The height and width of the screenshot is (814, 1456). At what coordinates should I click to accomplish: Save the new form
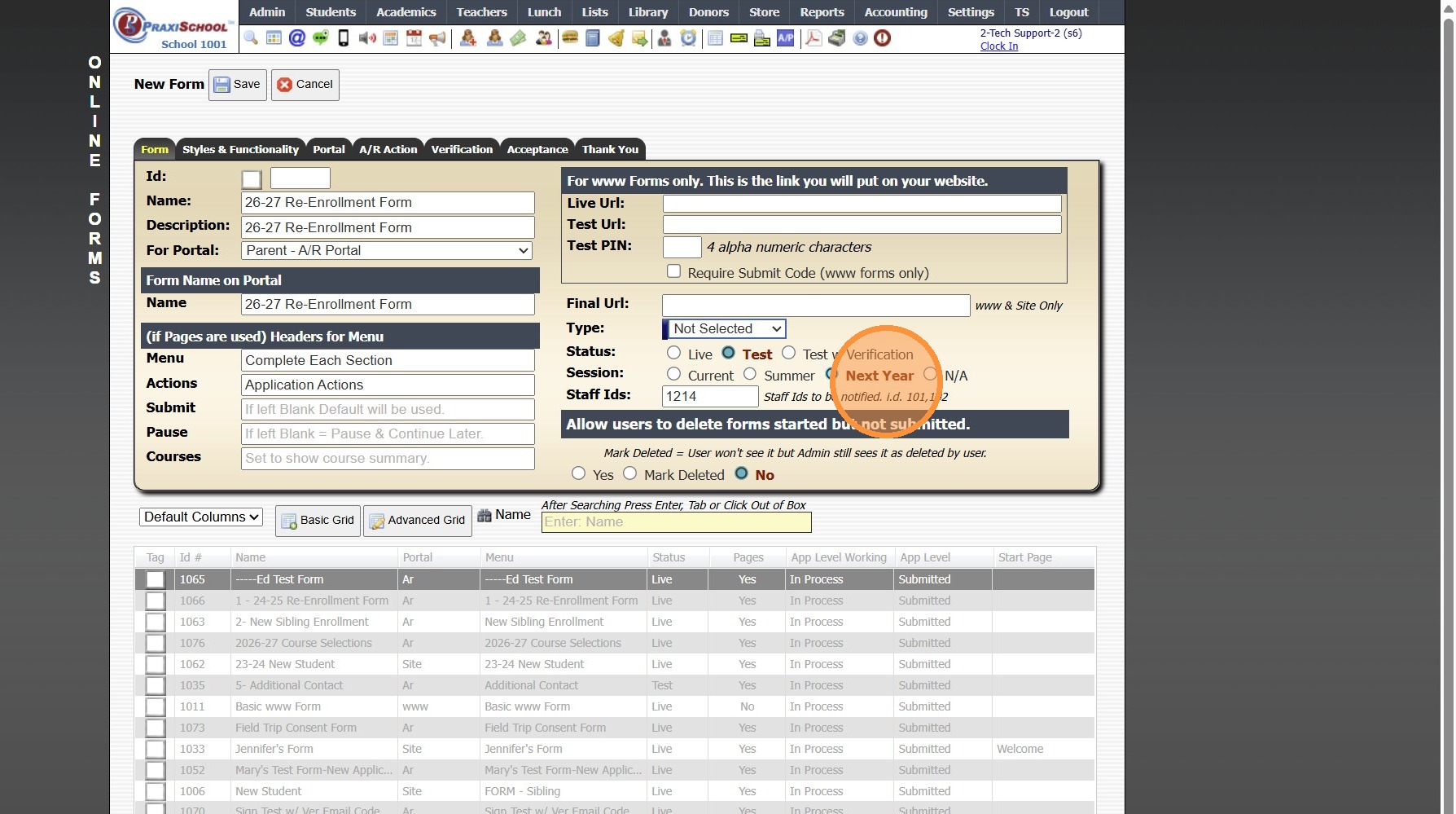point(238,85)
